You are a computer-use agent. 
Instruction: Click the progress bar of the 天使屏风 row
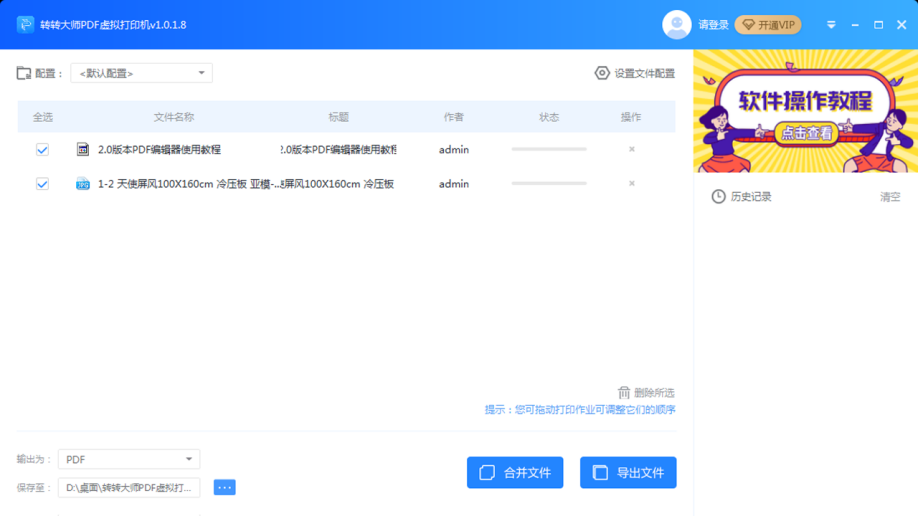pos(549,183)
